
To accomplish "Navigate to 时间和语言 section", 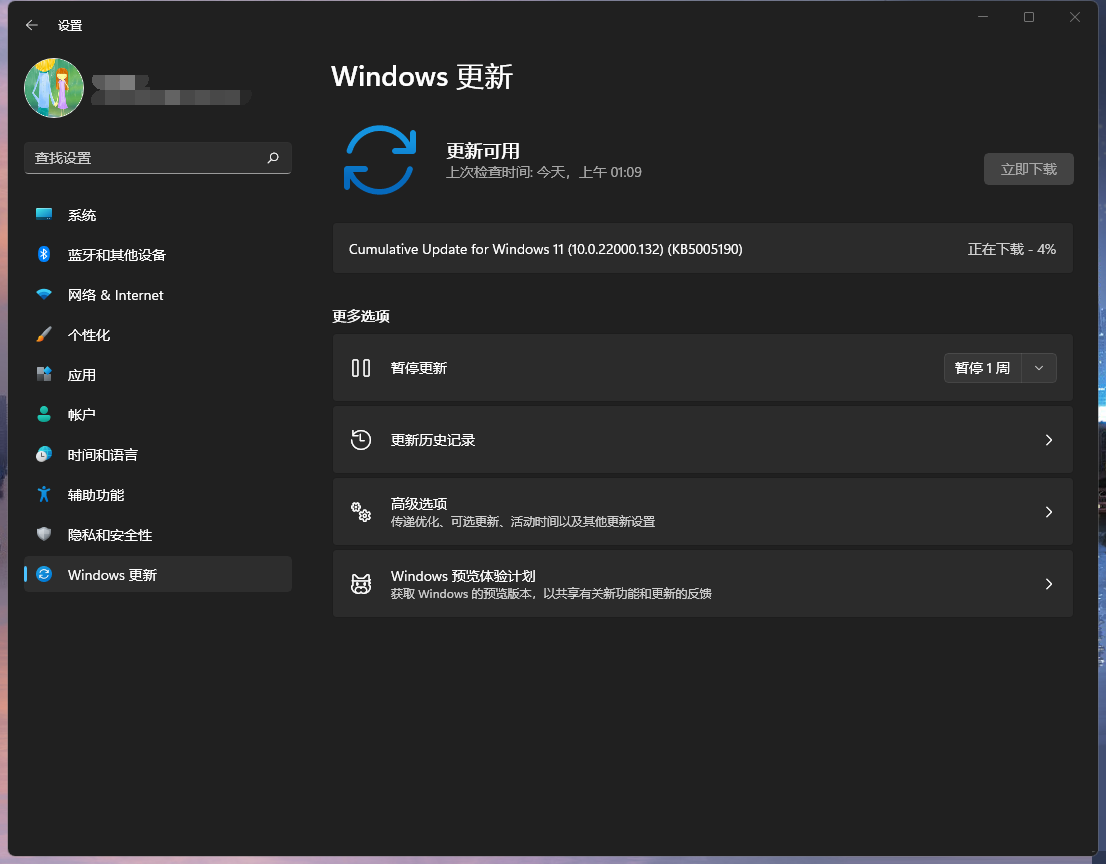I will [157, 455].
